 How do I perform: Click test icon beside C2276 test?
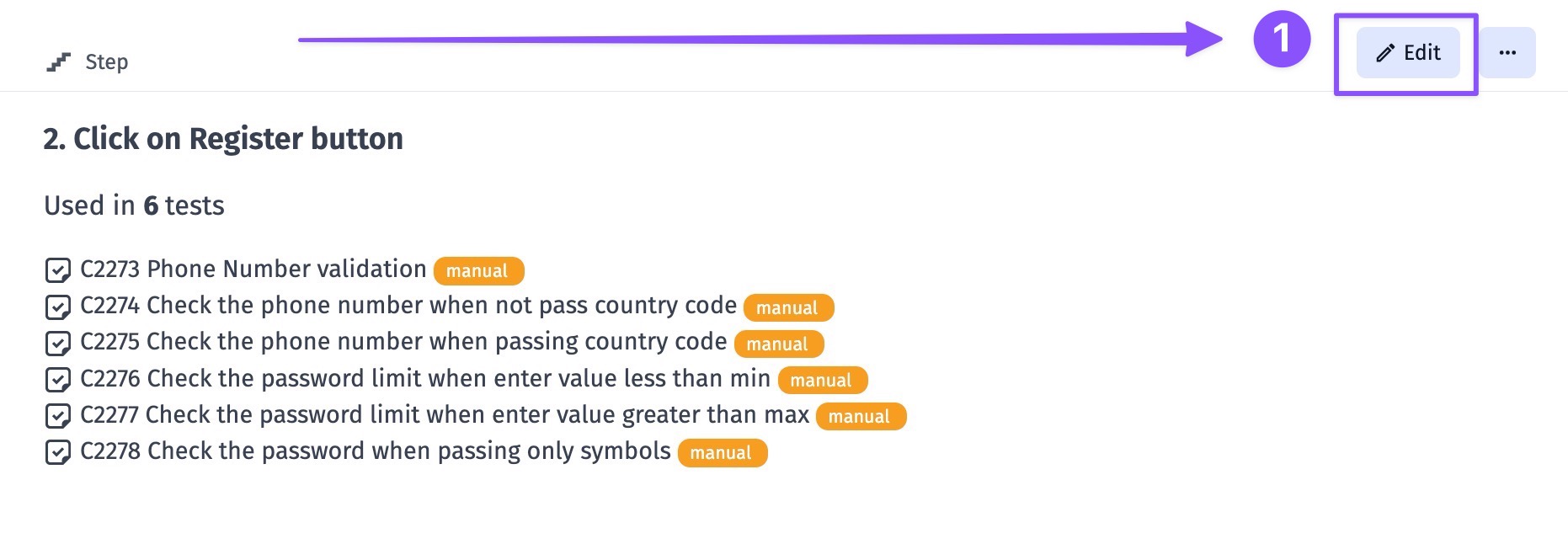click(x=57, y=380)
